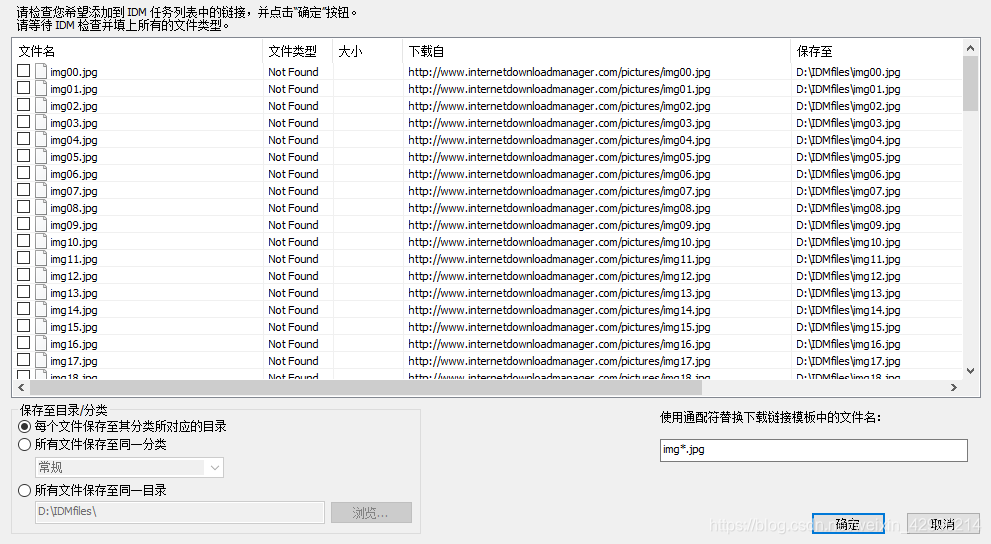The height and width of the screenshot is (544, 991).
Task: Click the download URL ending img10.jpg
Action: 559,242
